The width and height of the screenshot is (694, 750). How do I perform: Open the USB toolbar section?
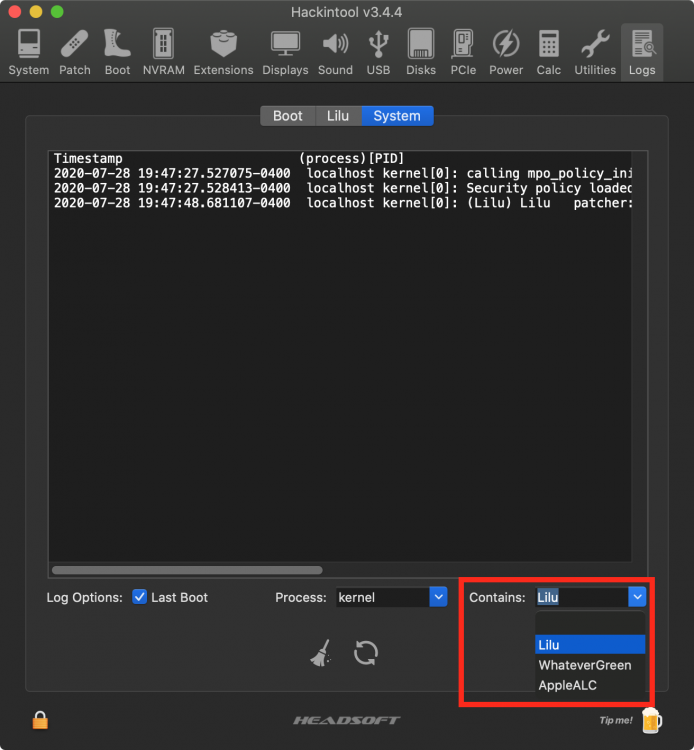[378, 52]
